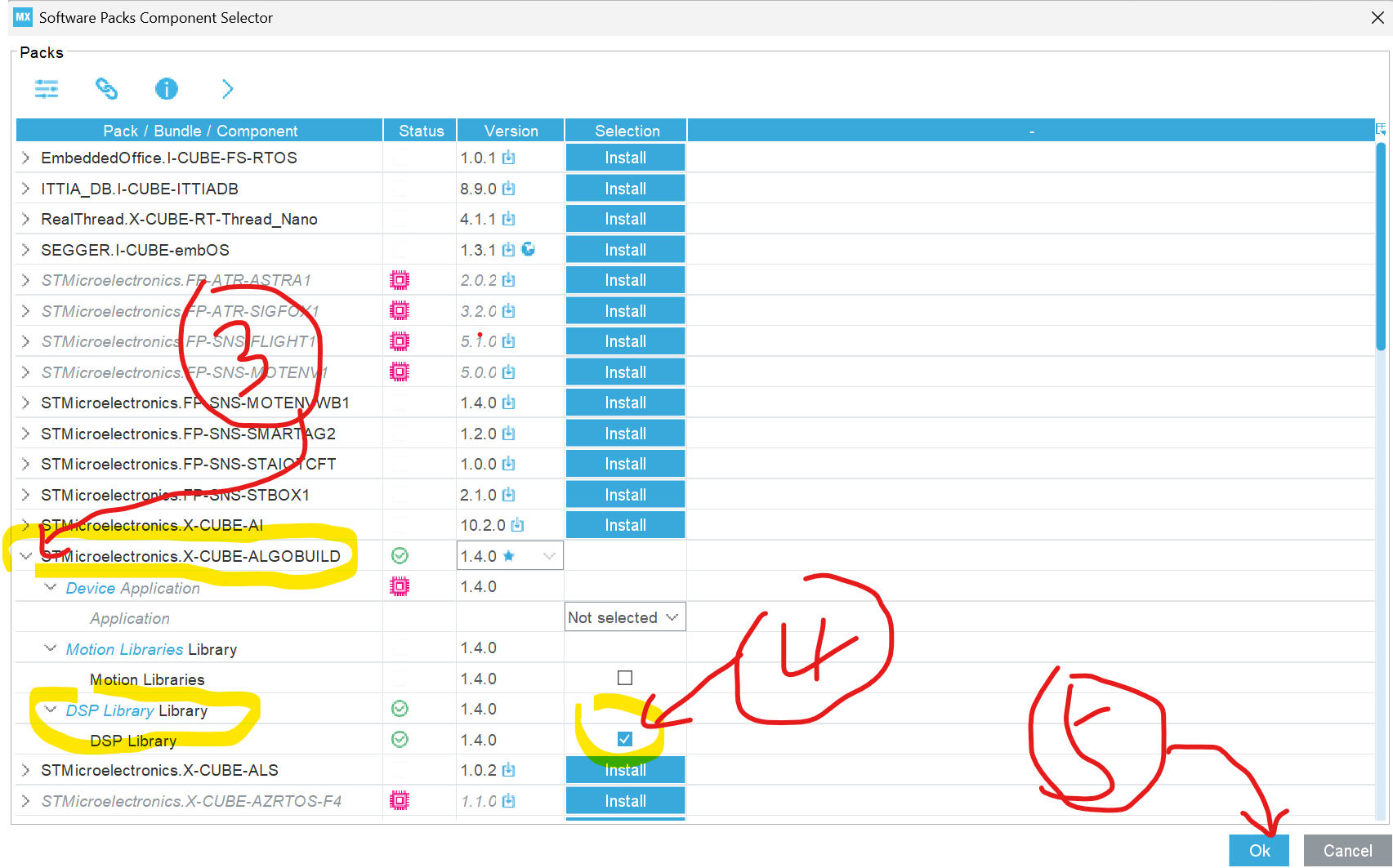The image size is (1393, 868).
Task: Click download icon next to version 8.9.0
Action: 509,189
